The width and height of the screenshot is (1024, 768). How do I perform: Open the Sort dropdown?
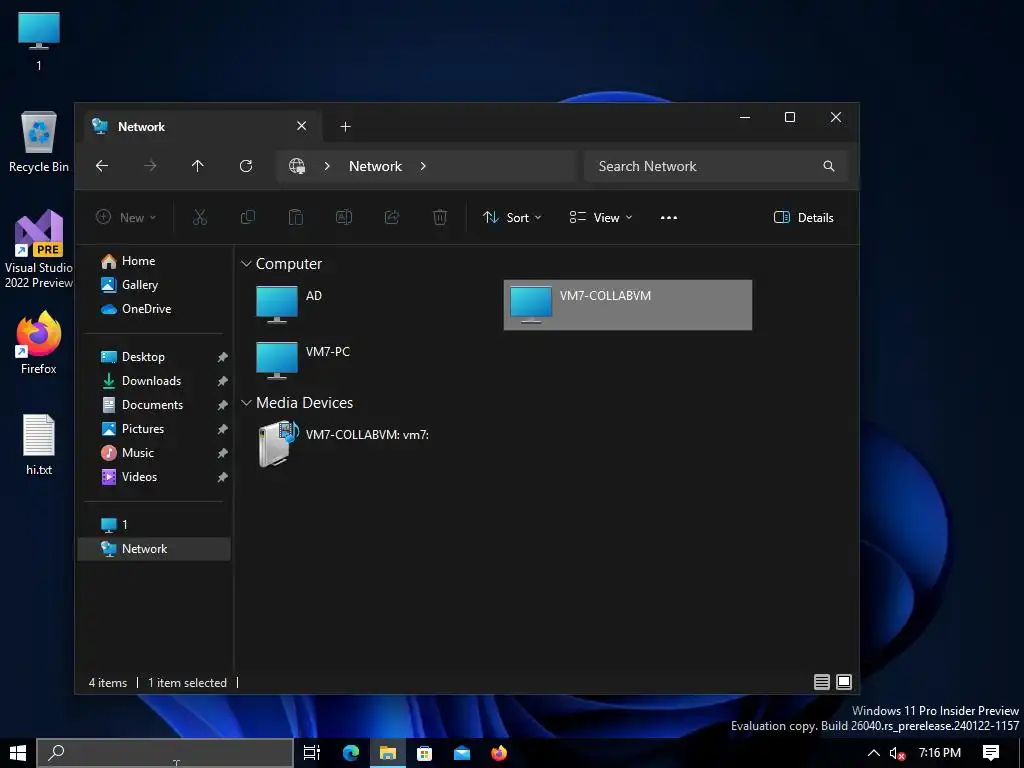(x=512, y=217)
